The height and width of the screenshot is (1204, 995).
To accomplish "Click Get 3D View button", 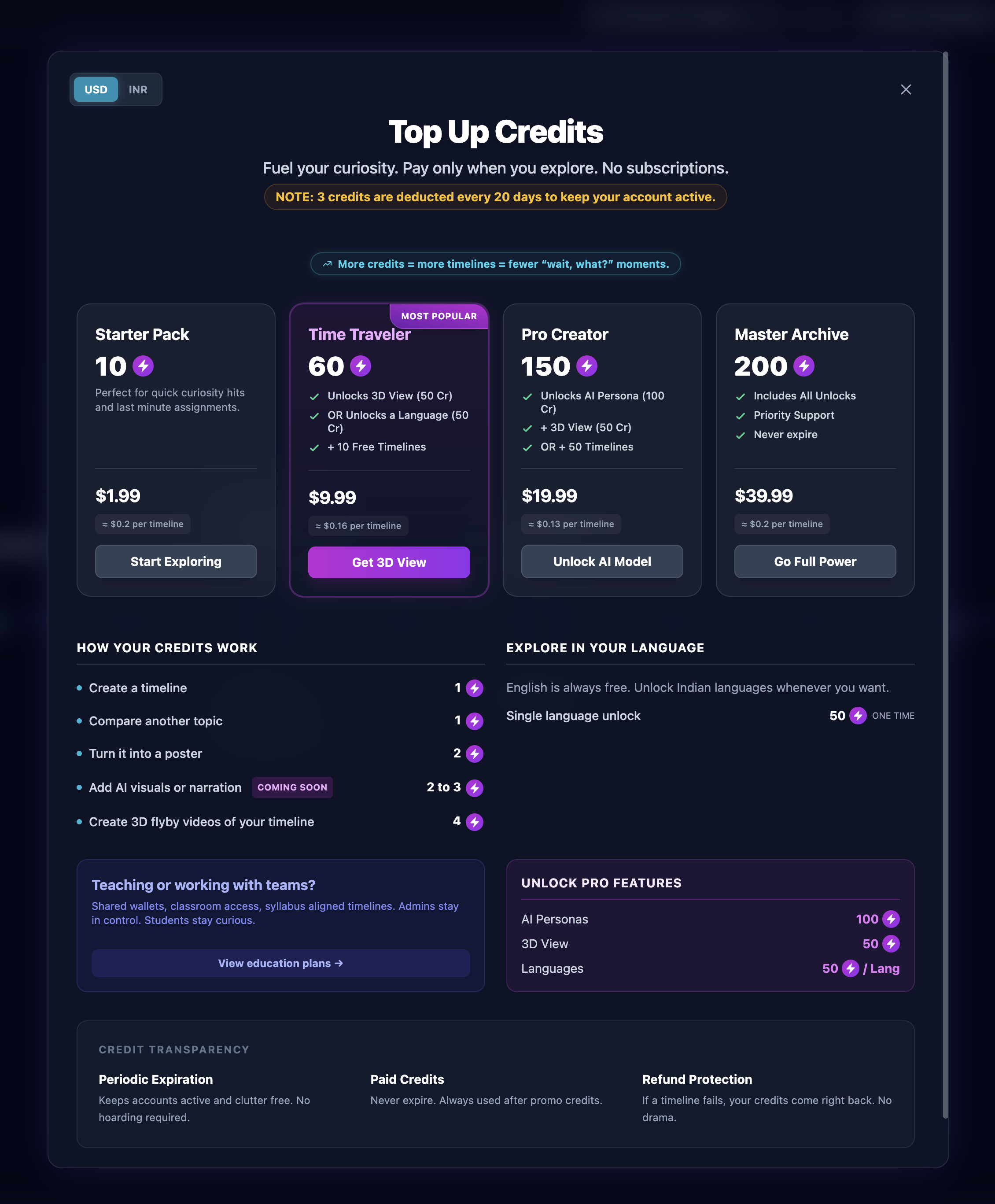I will (389, 562).
